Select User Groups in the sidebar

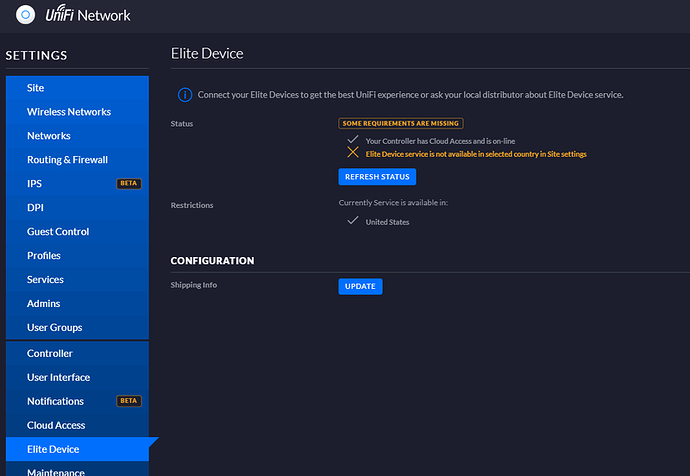pos(77,327)
